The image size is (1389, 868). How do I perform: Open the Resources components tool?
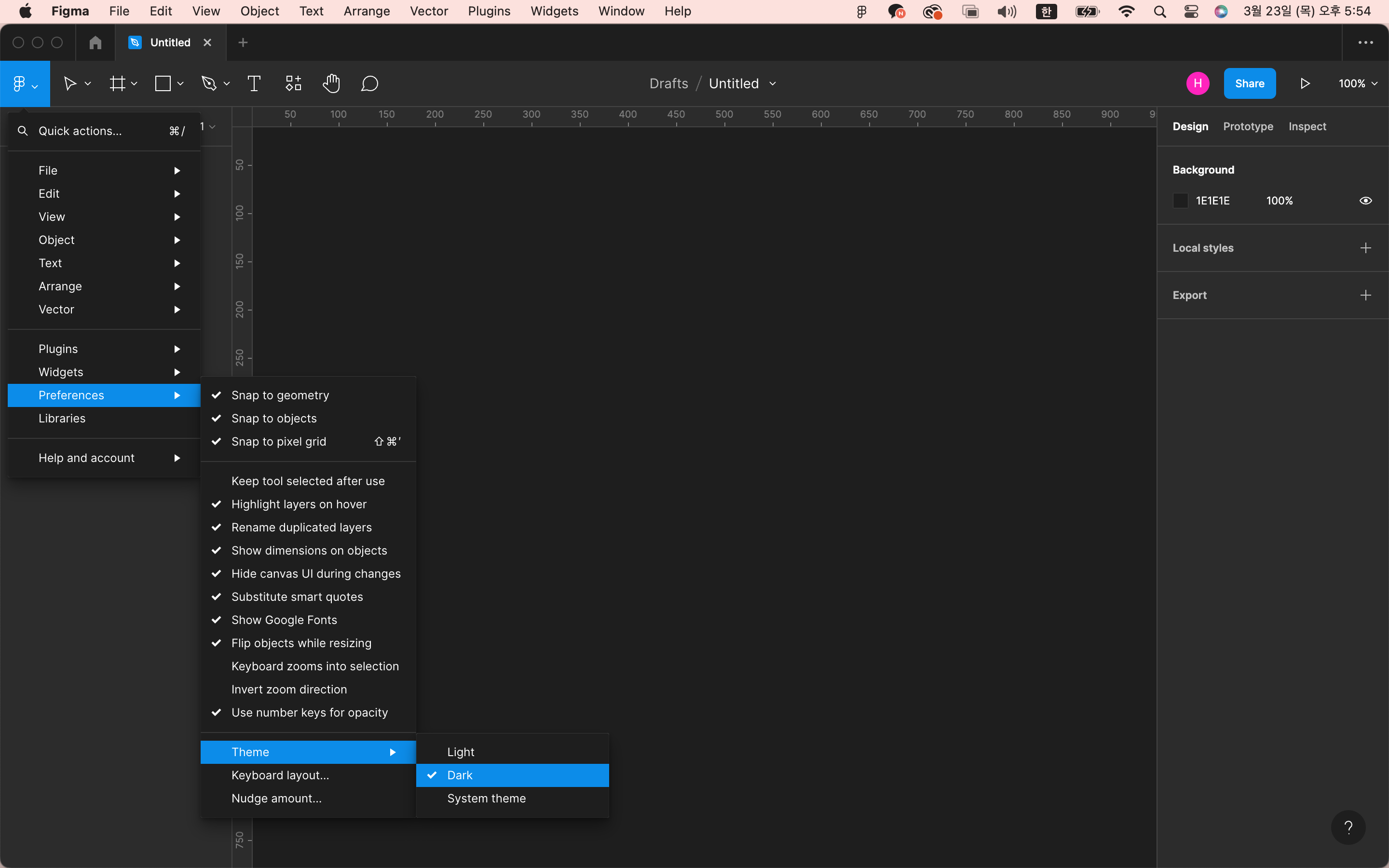[293, 84]
